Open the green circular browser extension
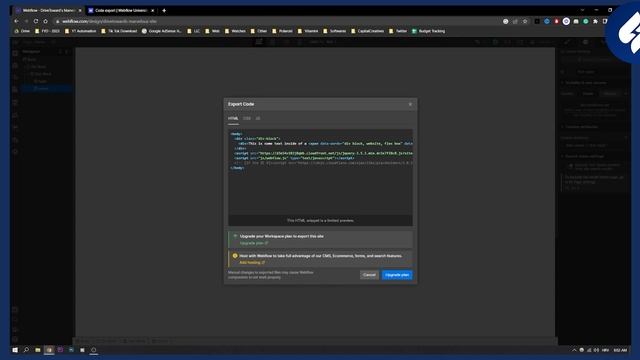The height and width of the screenshot is (360, 640). tap(586, 21)
